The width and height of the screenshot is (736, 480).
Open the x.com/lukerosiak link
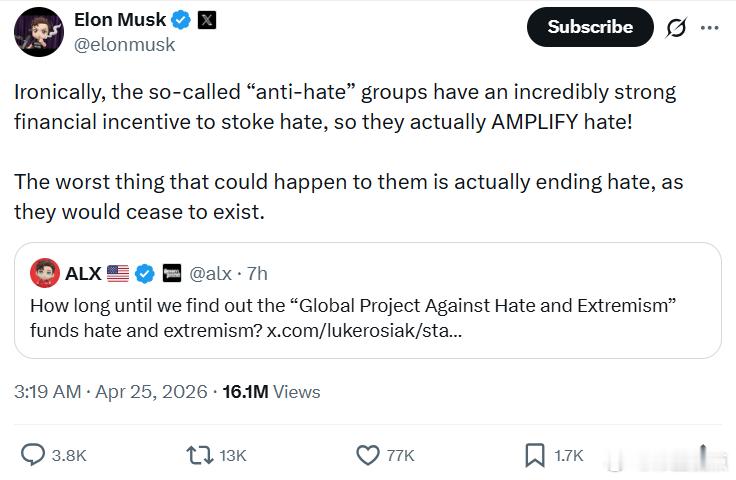tap(364, 331)
